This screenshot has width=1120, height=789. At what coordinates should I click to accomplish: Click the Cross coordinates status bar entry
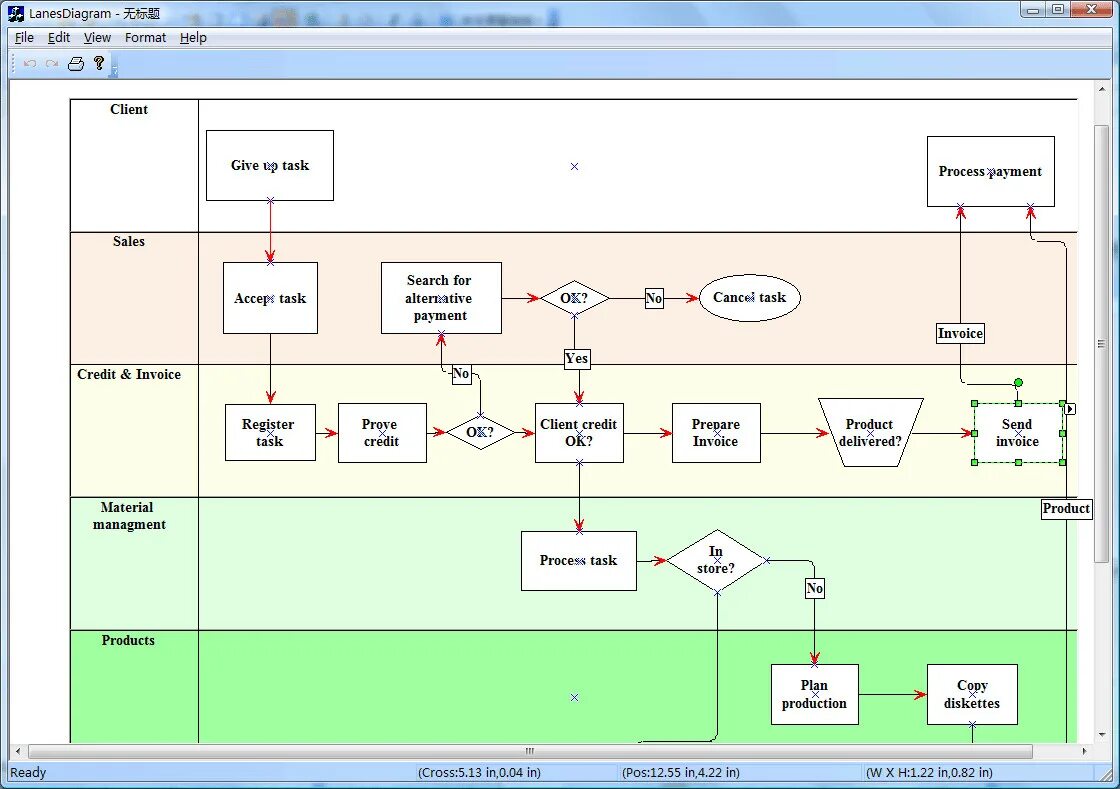point(479,773)
